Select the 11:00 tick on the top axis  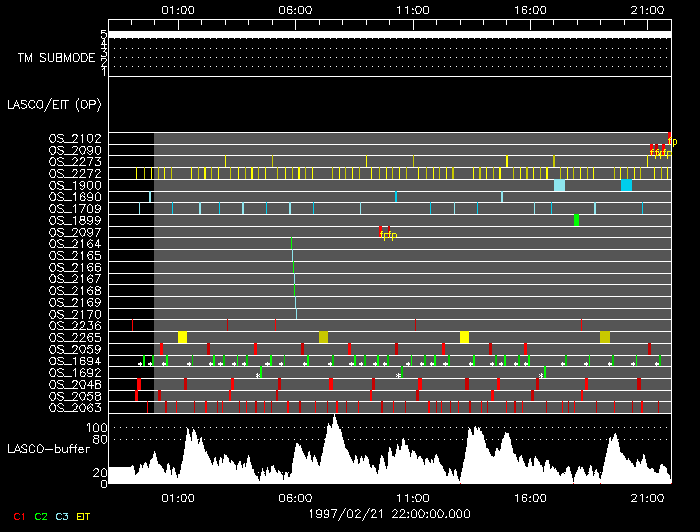click(x=413, y=9)
